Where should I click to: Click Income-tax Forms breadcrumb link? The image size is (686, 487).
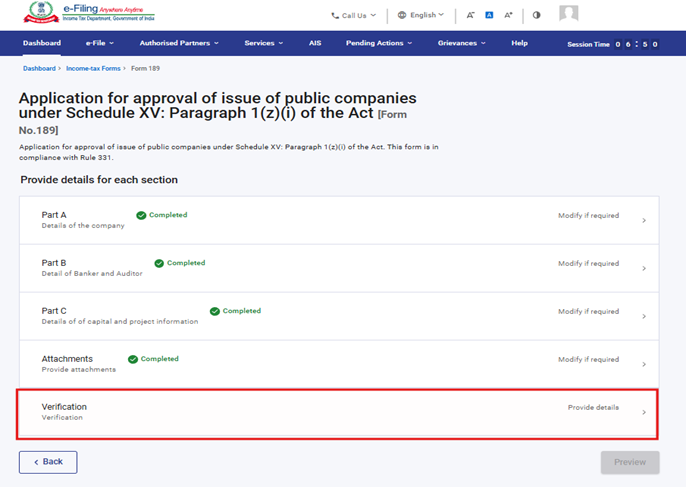[93, 68]
